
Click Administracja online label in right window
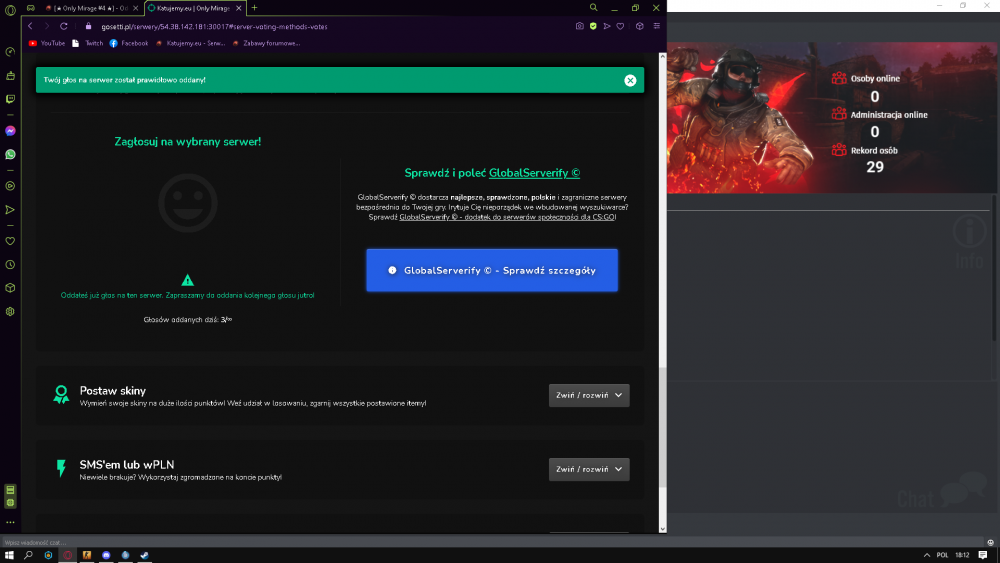point(888,115)
